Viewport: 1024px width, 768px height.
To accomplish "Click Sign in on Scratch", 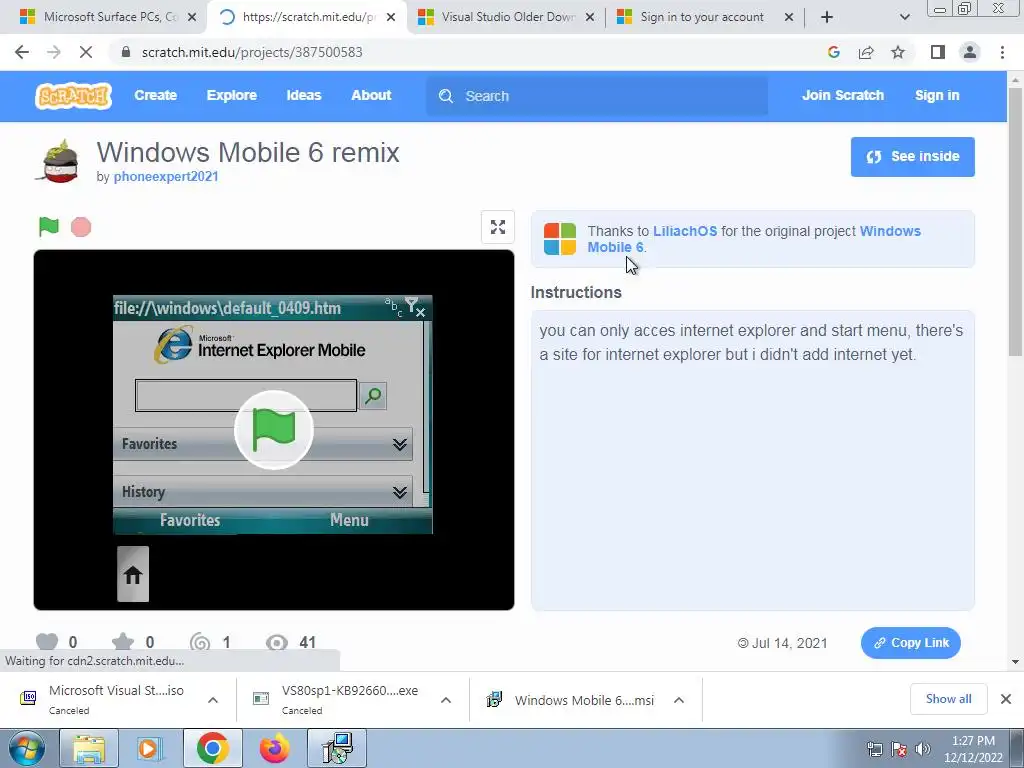I will click(937, 95).
